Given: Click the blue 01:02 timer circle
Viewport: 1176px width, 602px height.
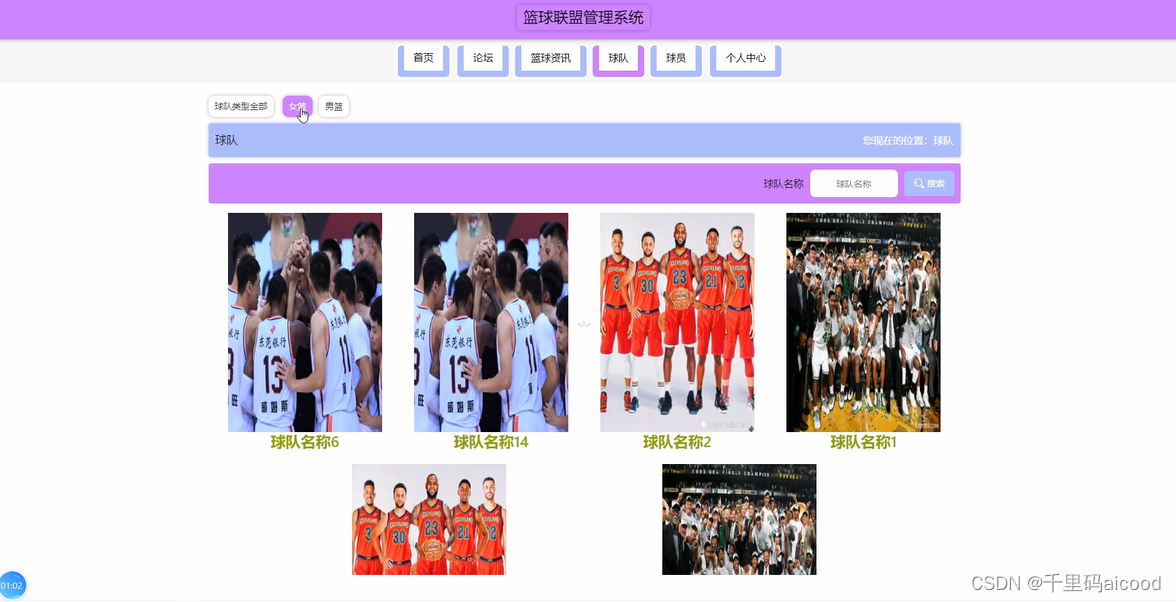Looking at the screenshot, I should pyautogui.click(x=12, y=585).
